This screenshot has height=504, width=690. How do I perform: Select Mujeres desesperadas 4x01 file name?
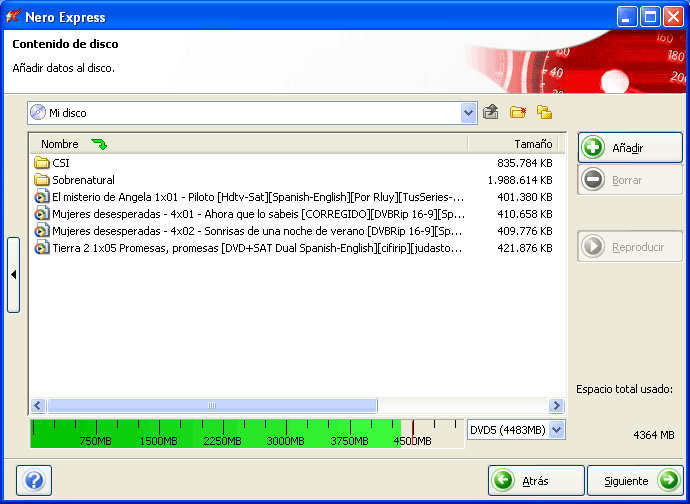(257, 214)
